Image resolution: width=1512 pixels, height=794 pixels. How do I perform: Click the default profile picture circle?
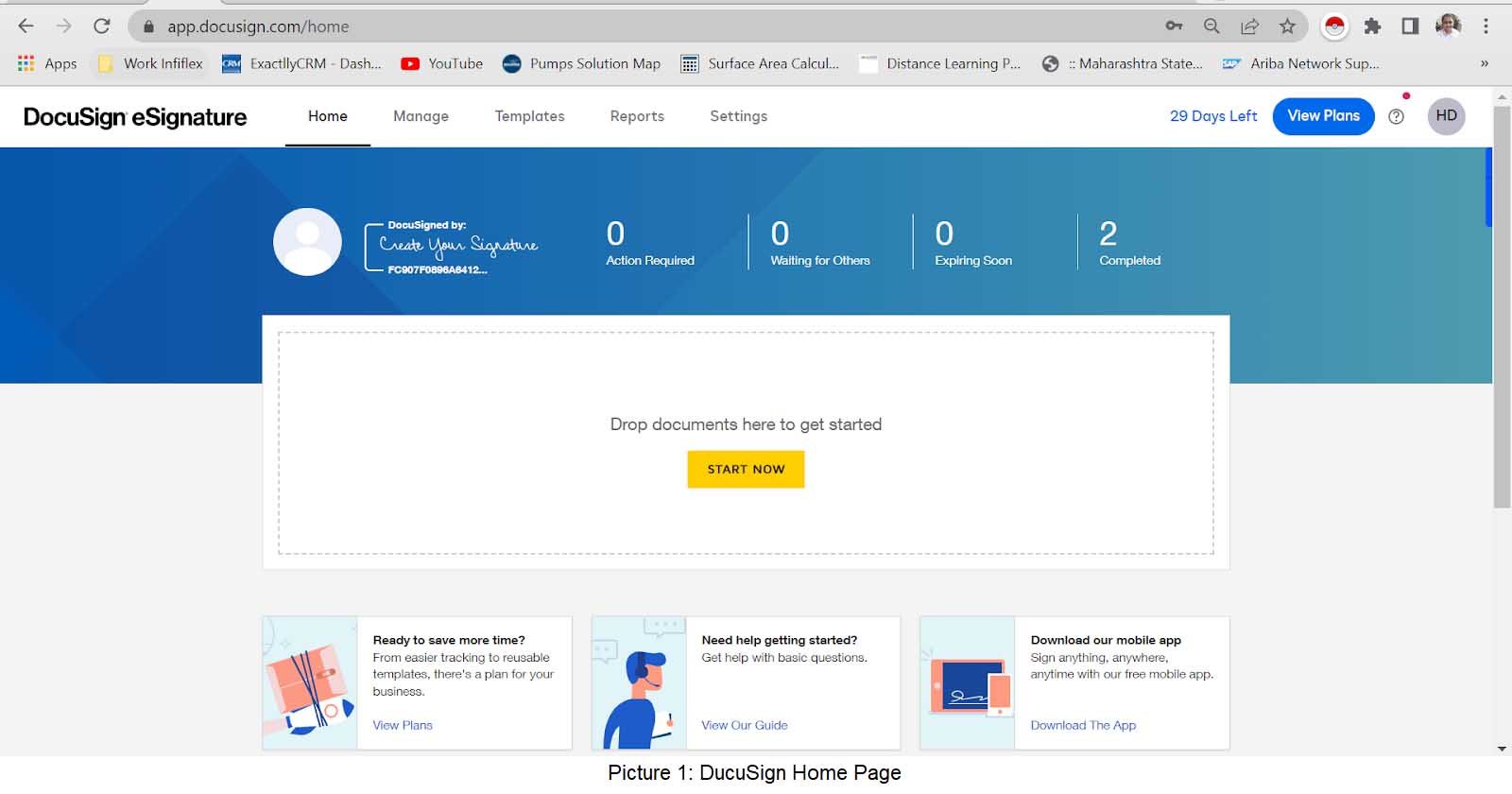[307, 242]
